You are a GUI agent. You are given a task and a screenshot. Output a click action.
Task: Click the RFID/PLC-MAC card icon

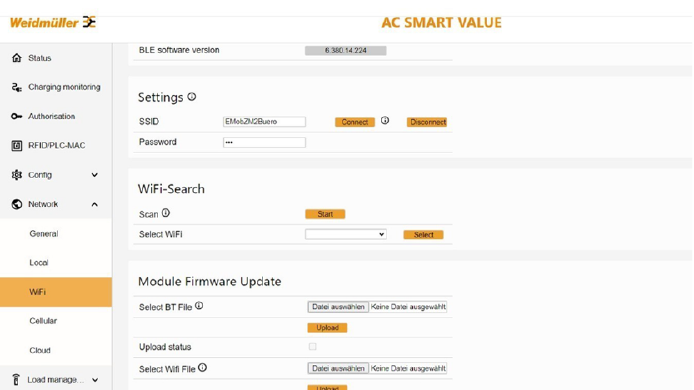(16, 146)
